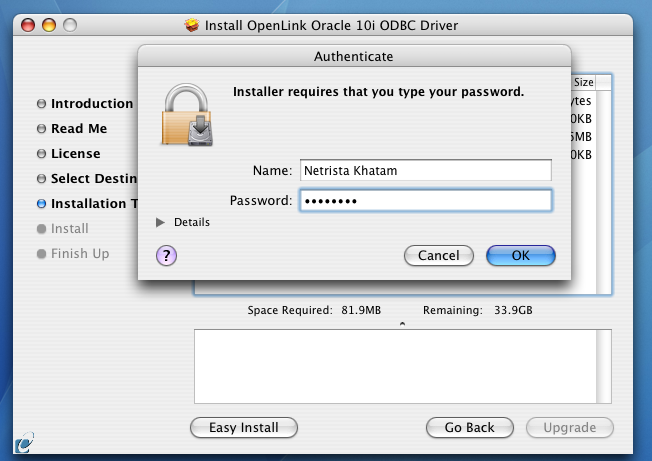Click the grey bullet beside Install

[x=41, y=228]
